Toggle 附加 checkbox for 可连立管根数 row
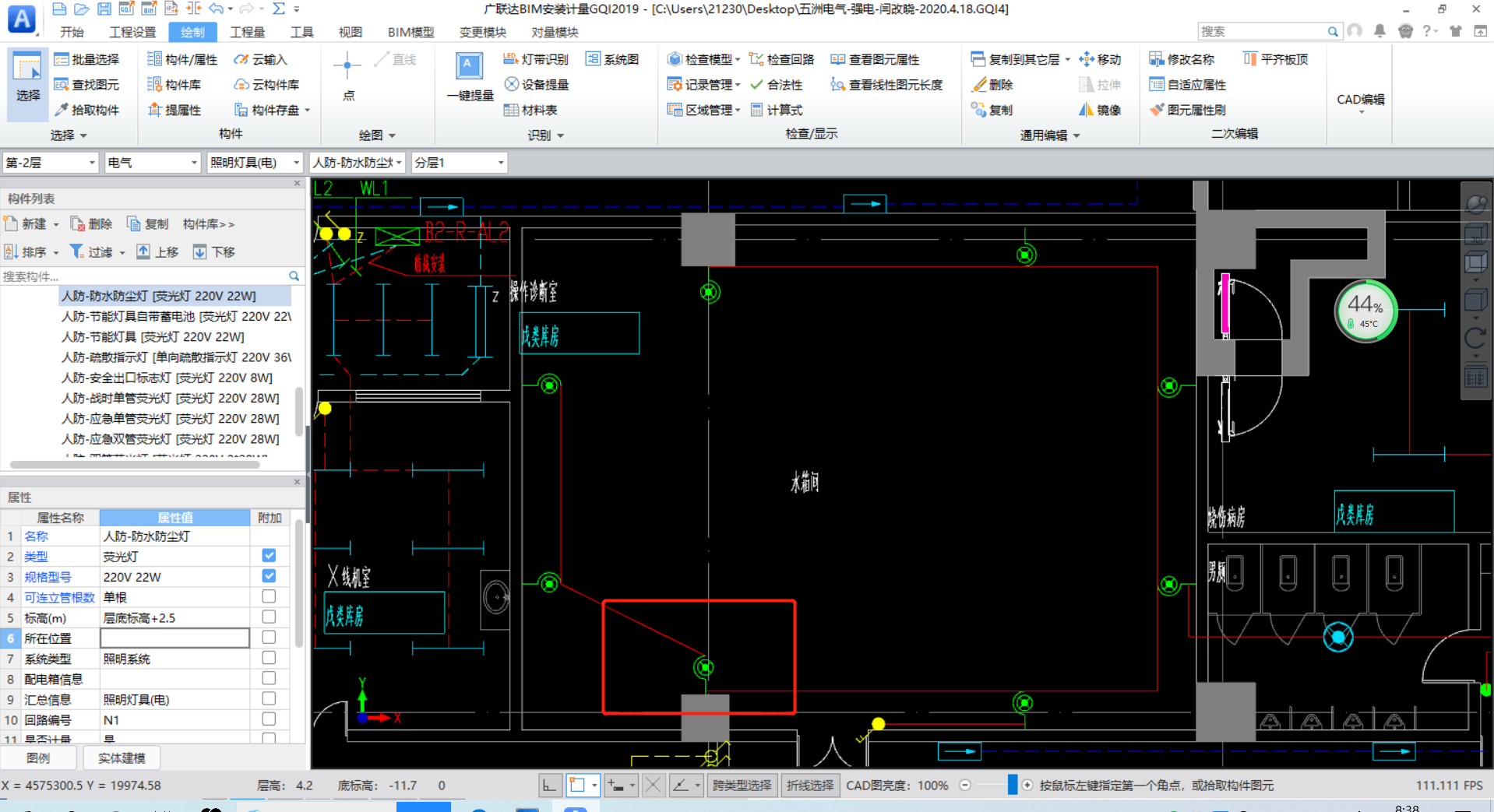This screenshot has width=1494, height=812. (269, 596)
